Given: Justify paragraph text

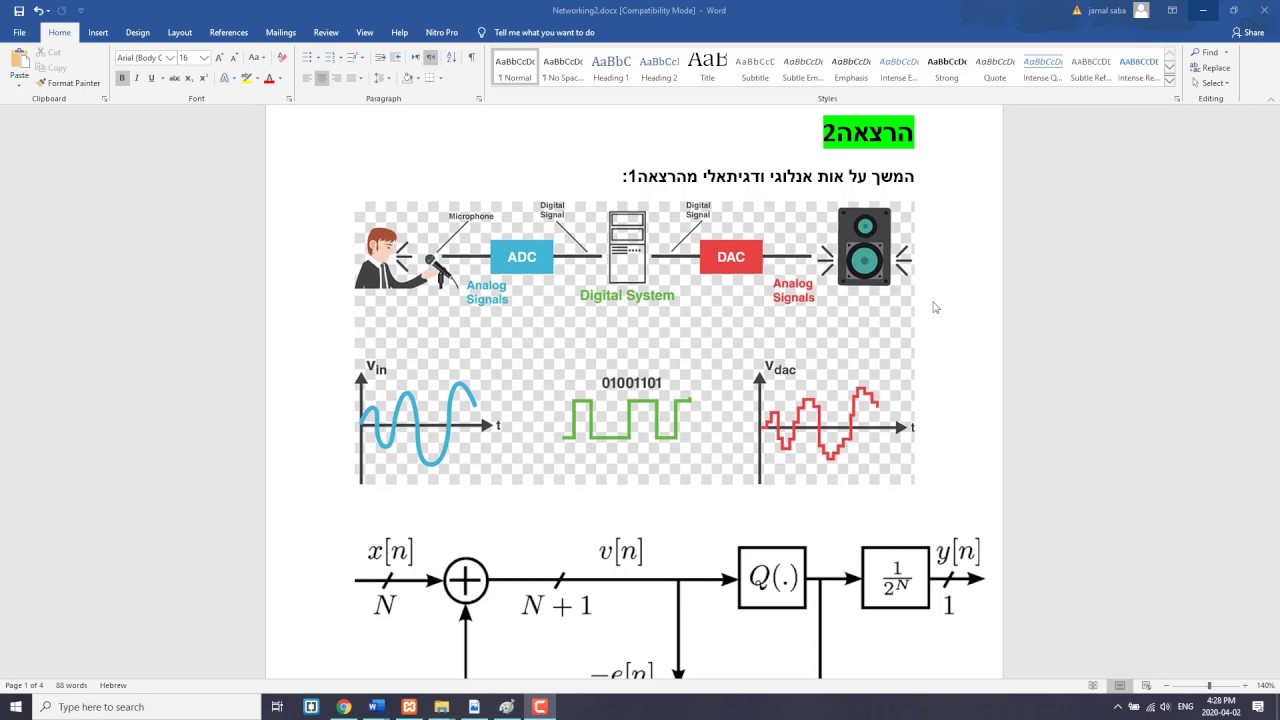Looking at the screenshot, I should [352, 78].
